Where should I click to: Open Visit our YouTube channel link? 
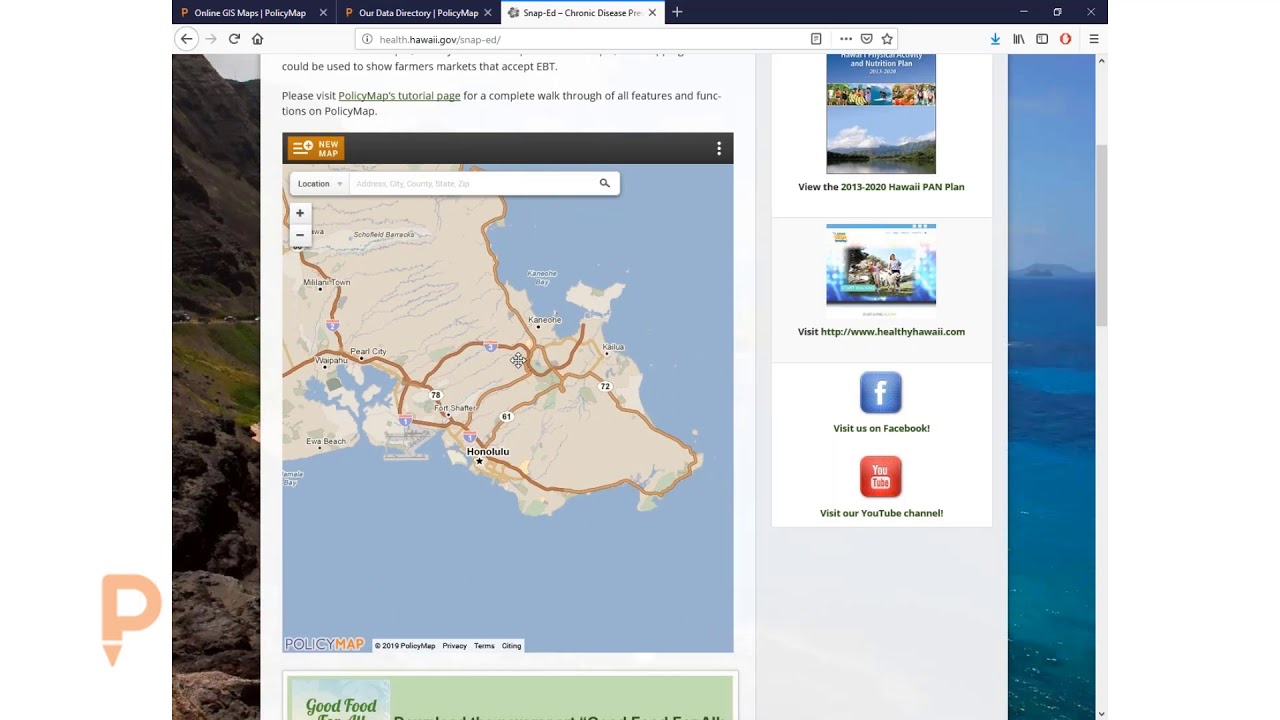pos(881,513)
